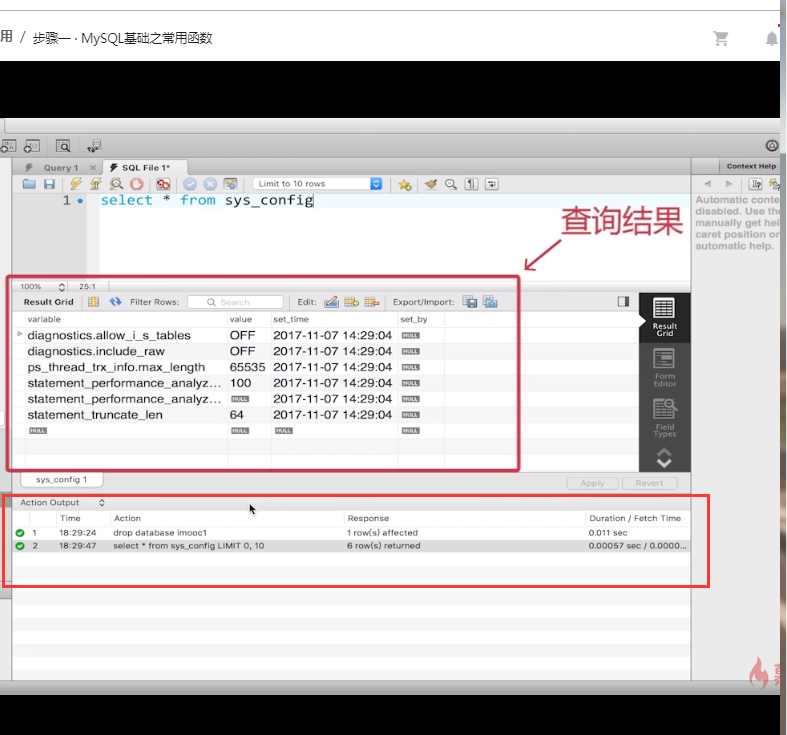Sort by the variable column header
Screen dimensions: 787x735
pos(44,319)
